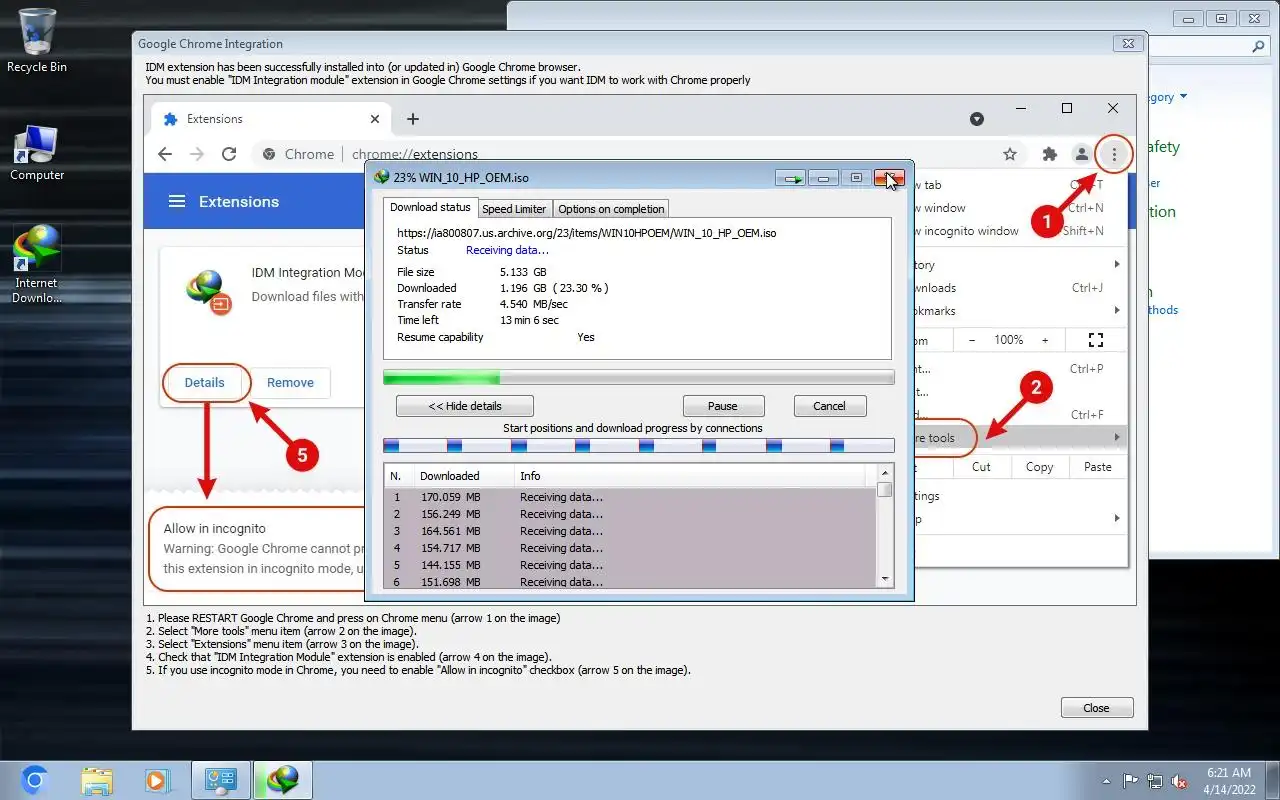Click the Extensions tab in pictured Chrome
The width and height of the screenshot is (1280, 800).
[x=271, y=119]
